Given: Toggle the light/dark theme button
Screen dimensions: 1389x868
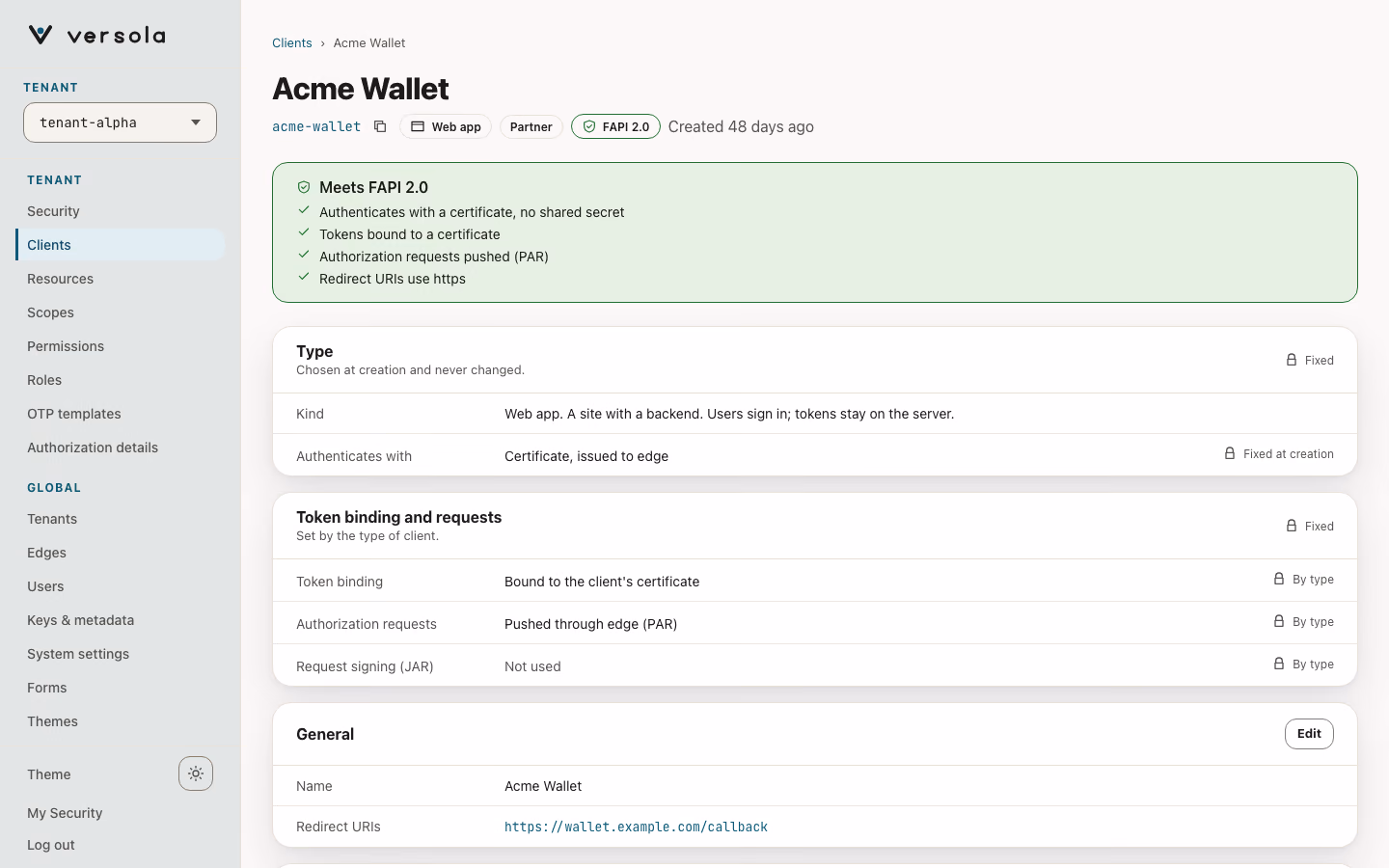Looking at the screenshot, I should tap(196, 773).
